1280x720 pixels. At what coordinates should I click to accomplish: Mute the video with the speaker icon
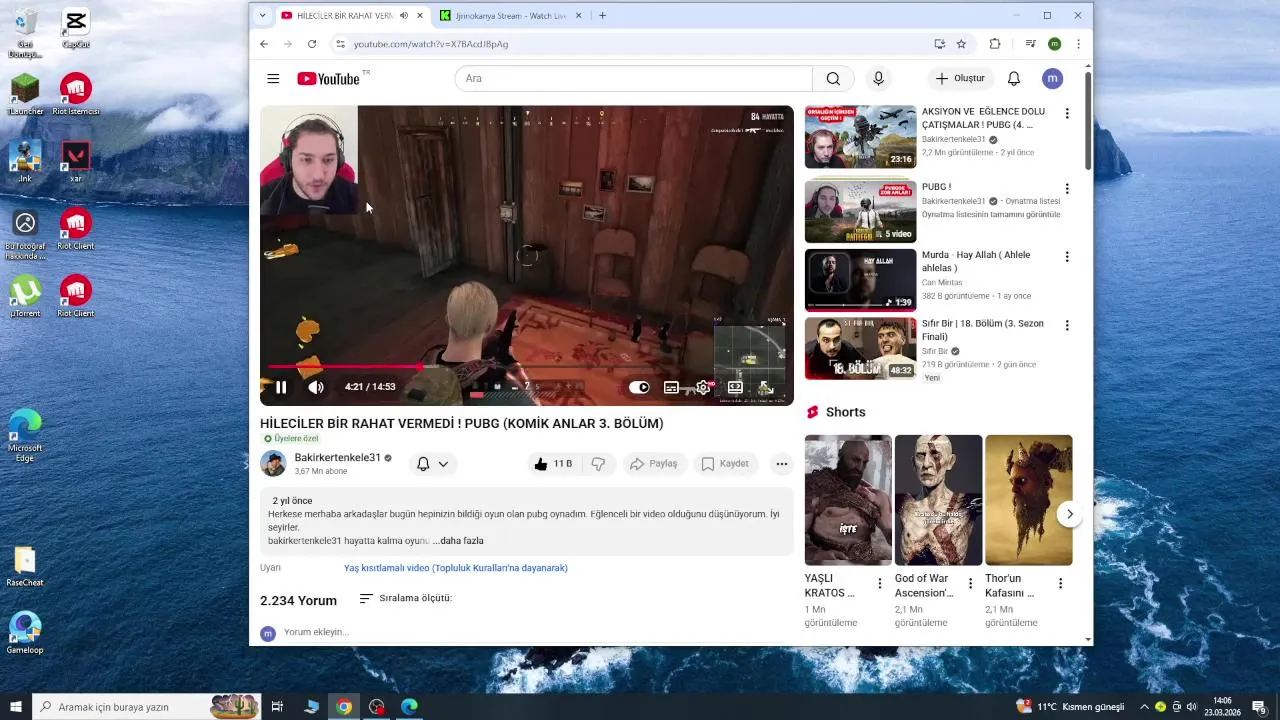coord(316,387)
